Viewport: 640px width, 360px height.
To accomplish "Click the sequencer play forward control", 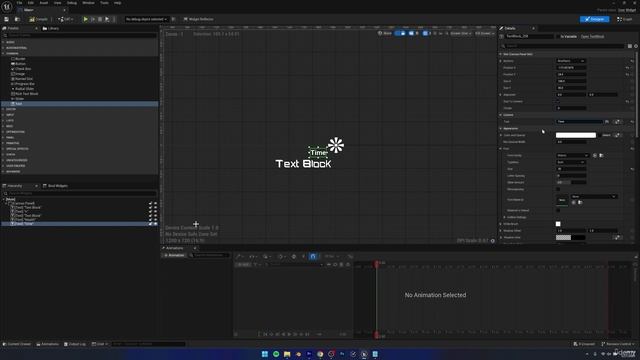I will [x=290, y=334].
